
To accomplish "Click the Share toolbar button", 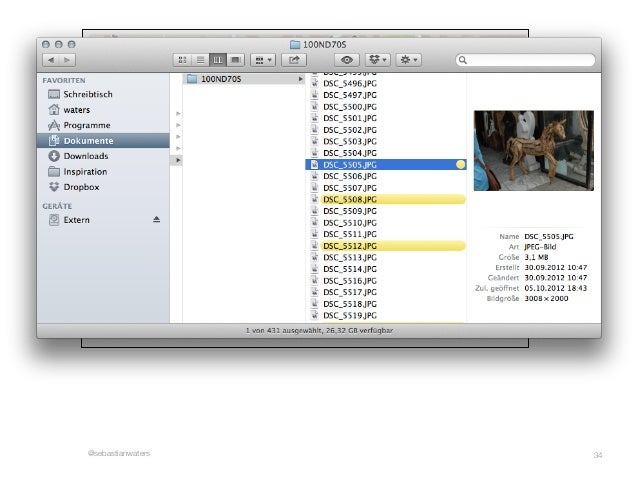I will point(294,60).
